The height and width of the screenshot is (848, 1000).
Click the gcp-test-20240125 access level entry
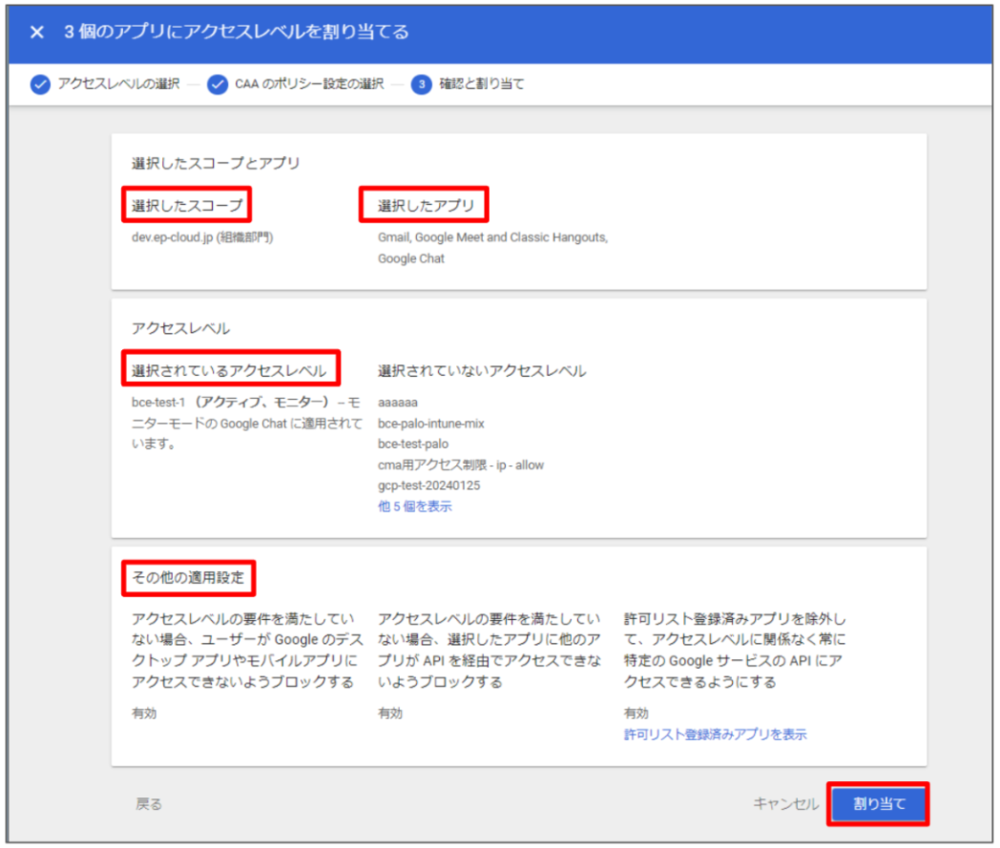point(430,485)
